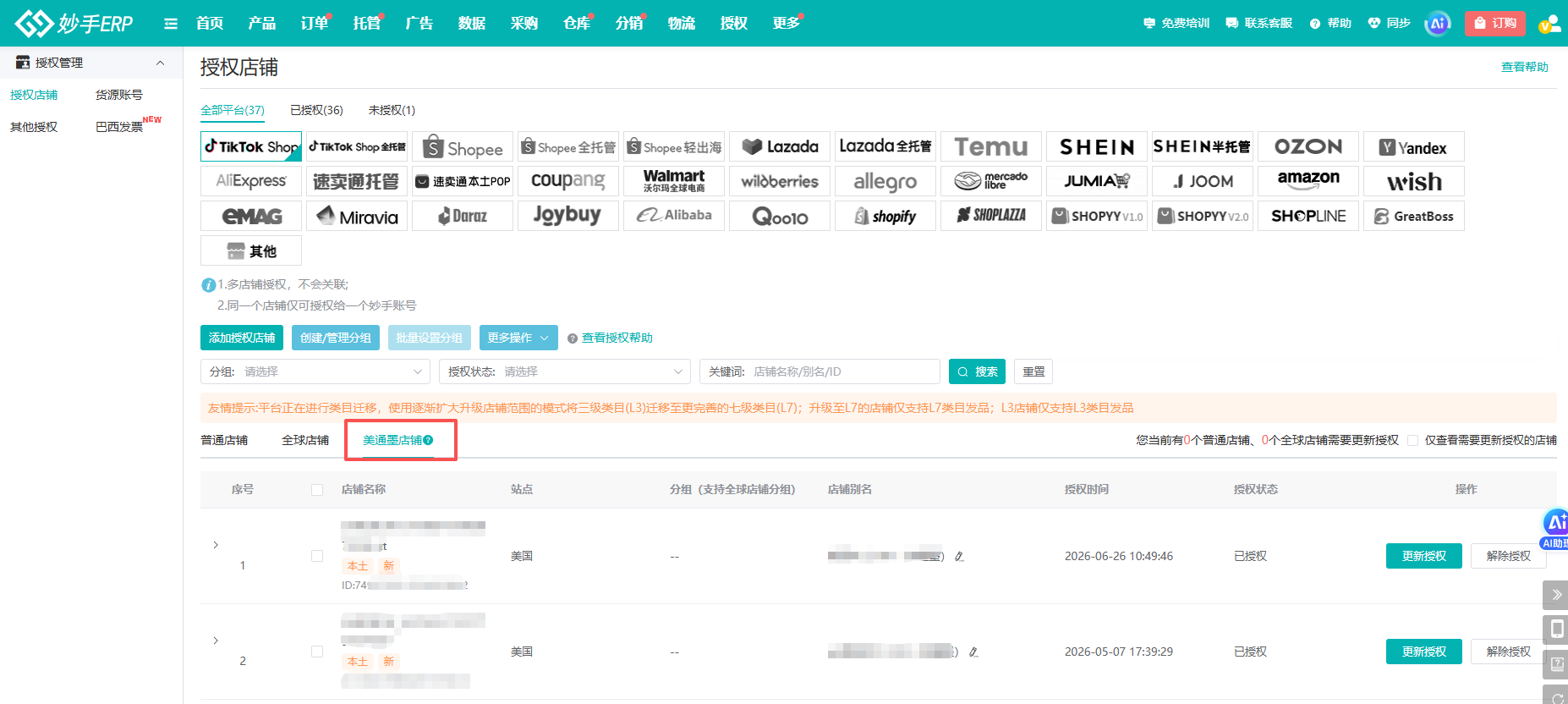1568x704 pixels.
Task: Tick the checkbox for row 2
Action: (x=317, y=652)
